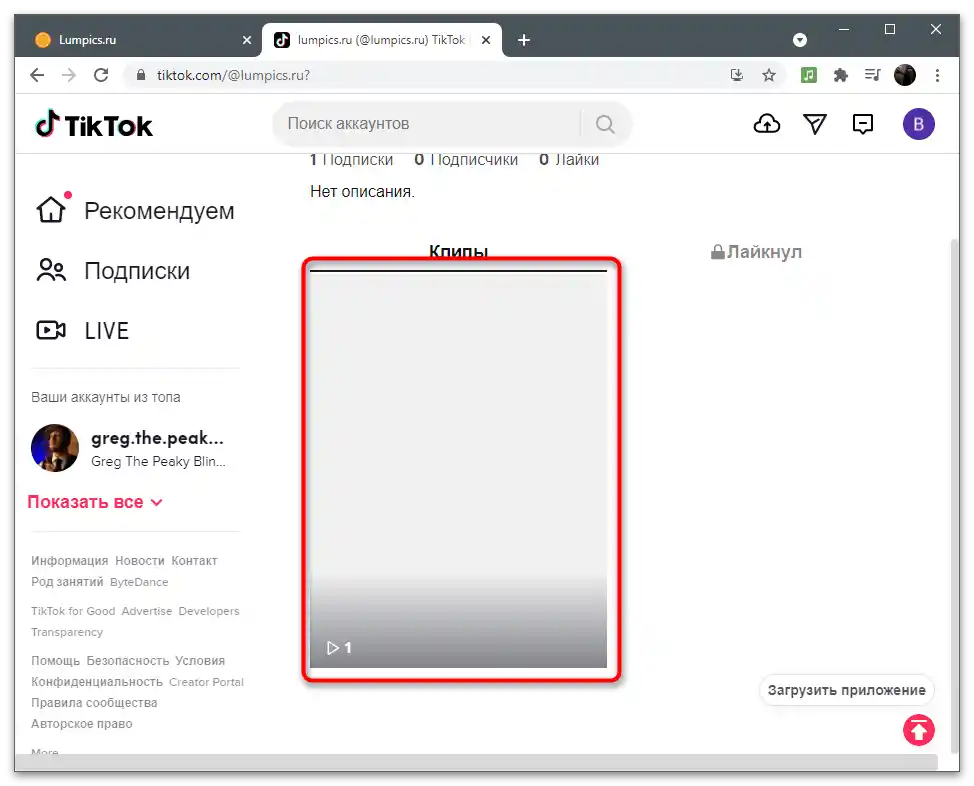Screen dimensions: 974x786
Task: Open the Условия link
Action: coord(200,660)
